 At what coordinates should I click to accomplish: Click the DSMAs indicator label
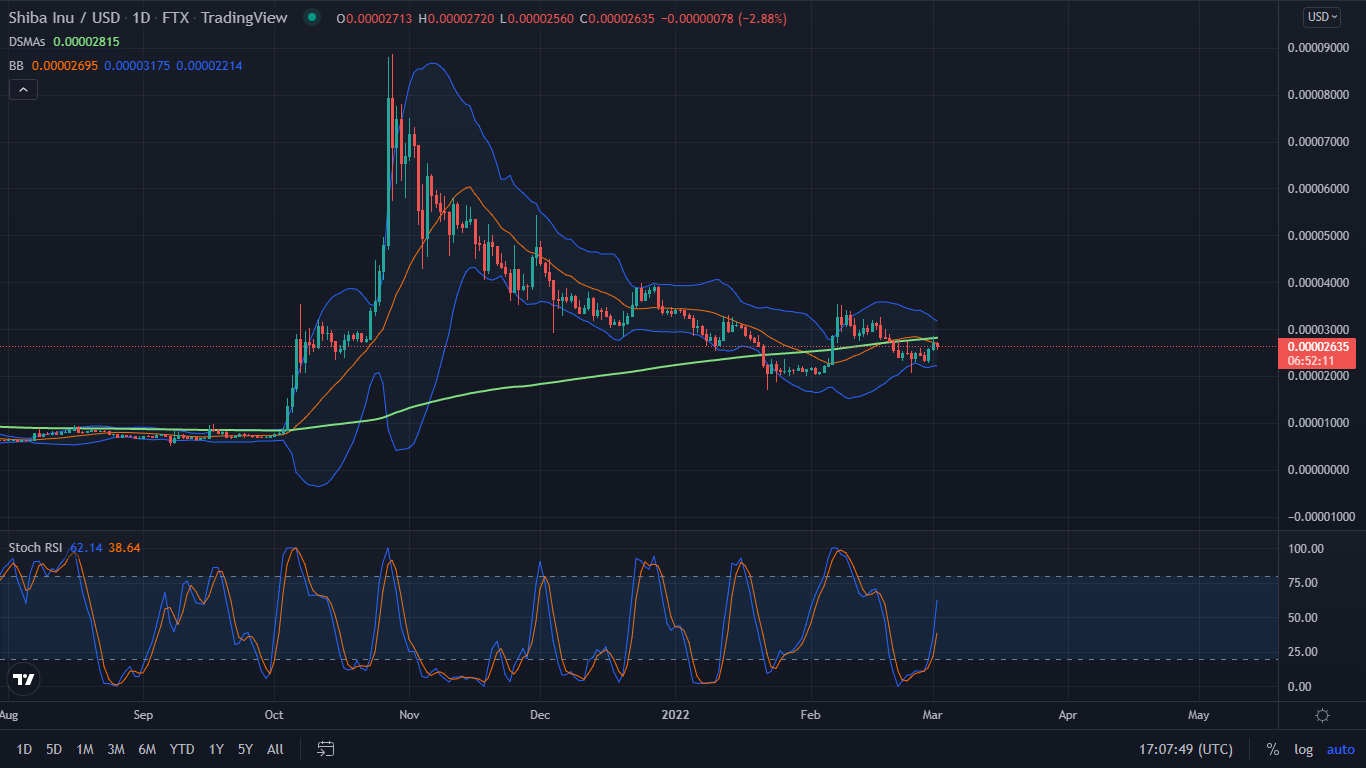click(x=28, y=42)
